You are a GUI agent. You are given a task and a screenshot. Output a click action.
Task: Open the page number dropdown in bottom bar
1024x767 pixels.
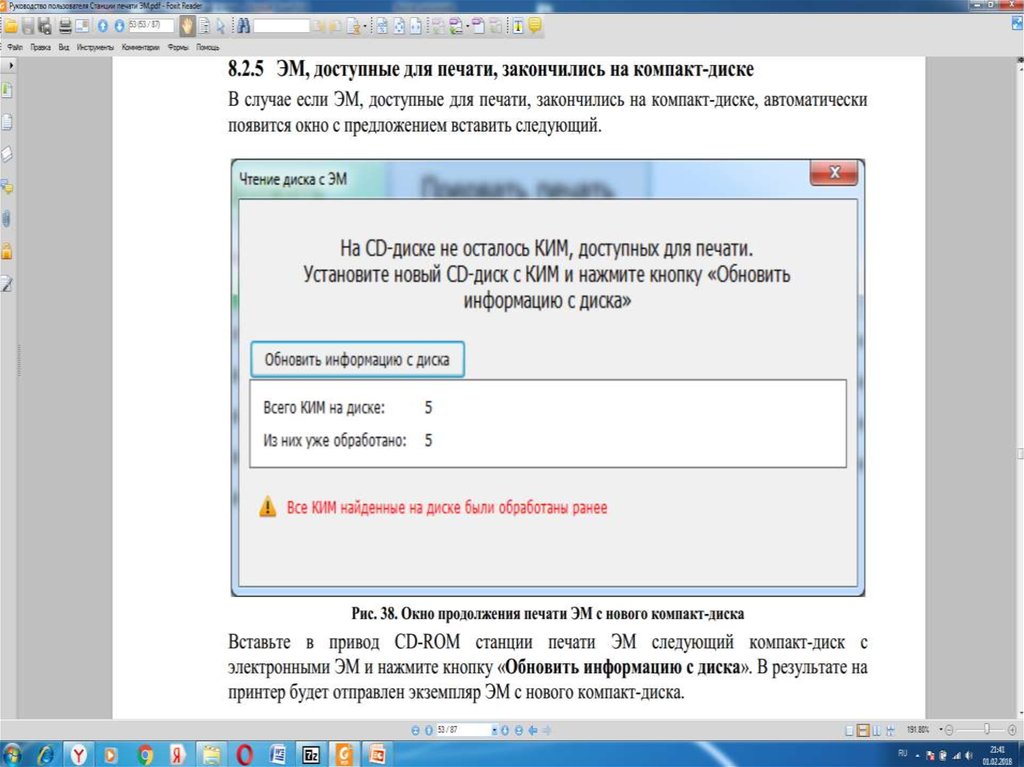[493, 731]
